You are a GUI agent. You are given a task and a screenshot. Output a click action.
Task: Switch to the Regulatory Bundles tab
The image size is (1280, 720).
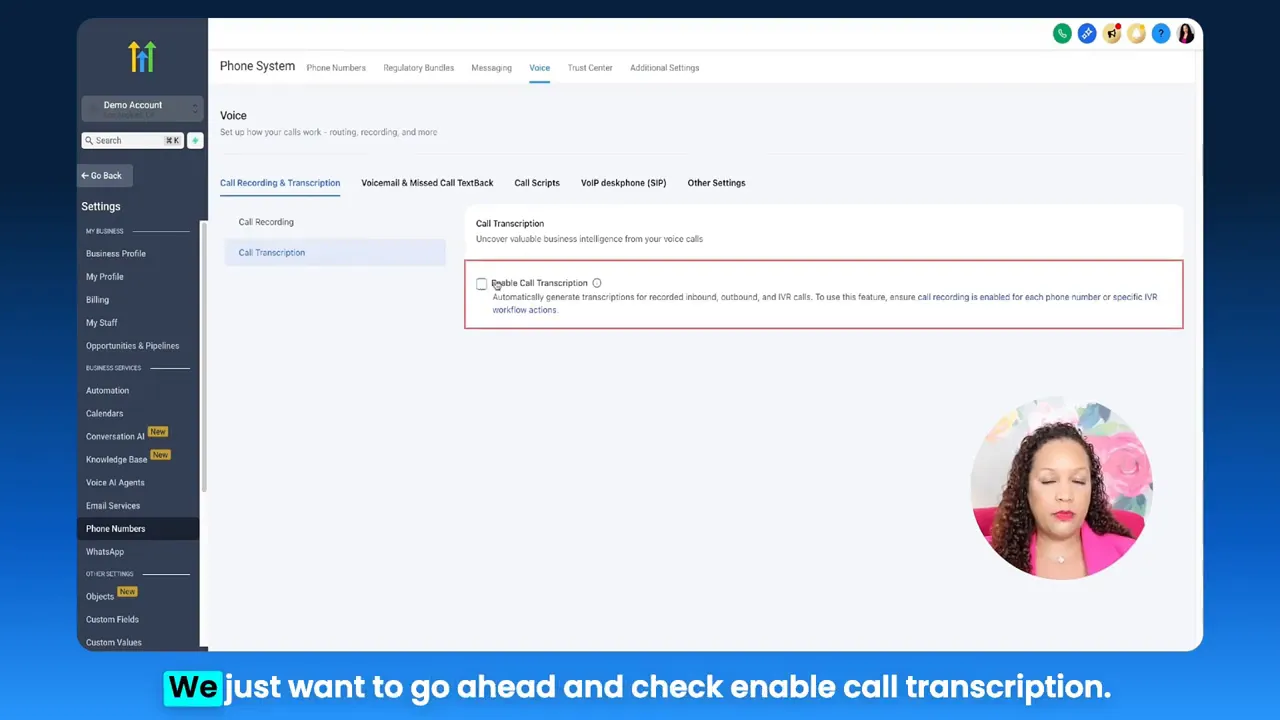coord(418,68)
